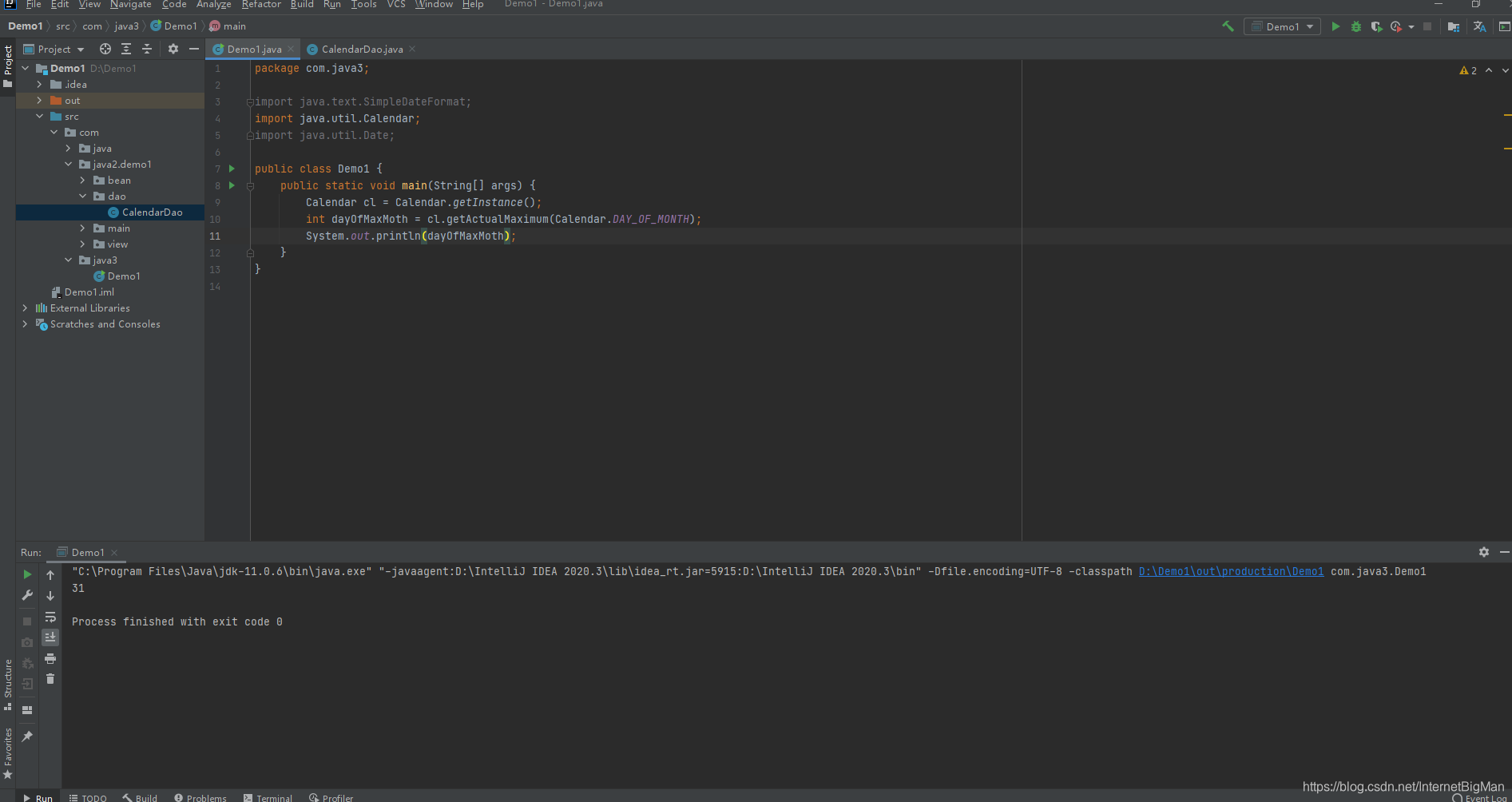Open Run panel settings gear
The height and width of the screenshot is (802, 1512).
[x=1484, y=552]
